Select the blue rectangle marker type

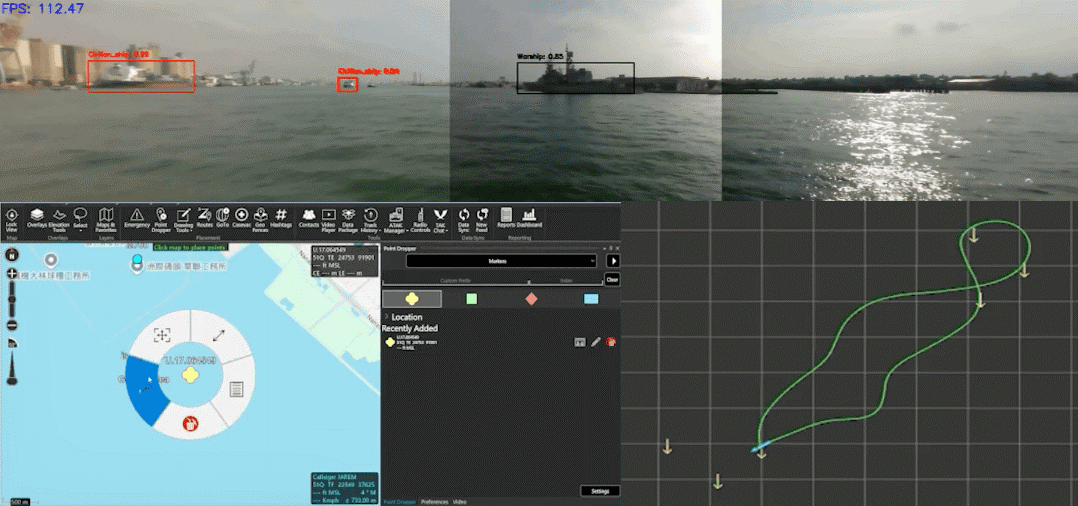pyautogui.click(x=590, y=299)
